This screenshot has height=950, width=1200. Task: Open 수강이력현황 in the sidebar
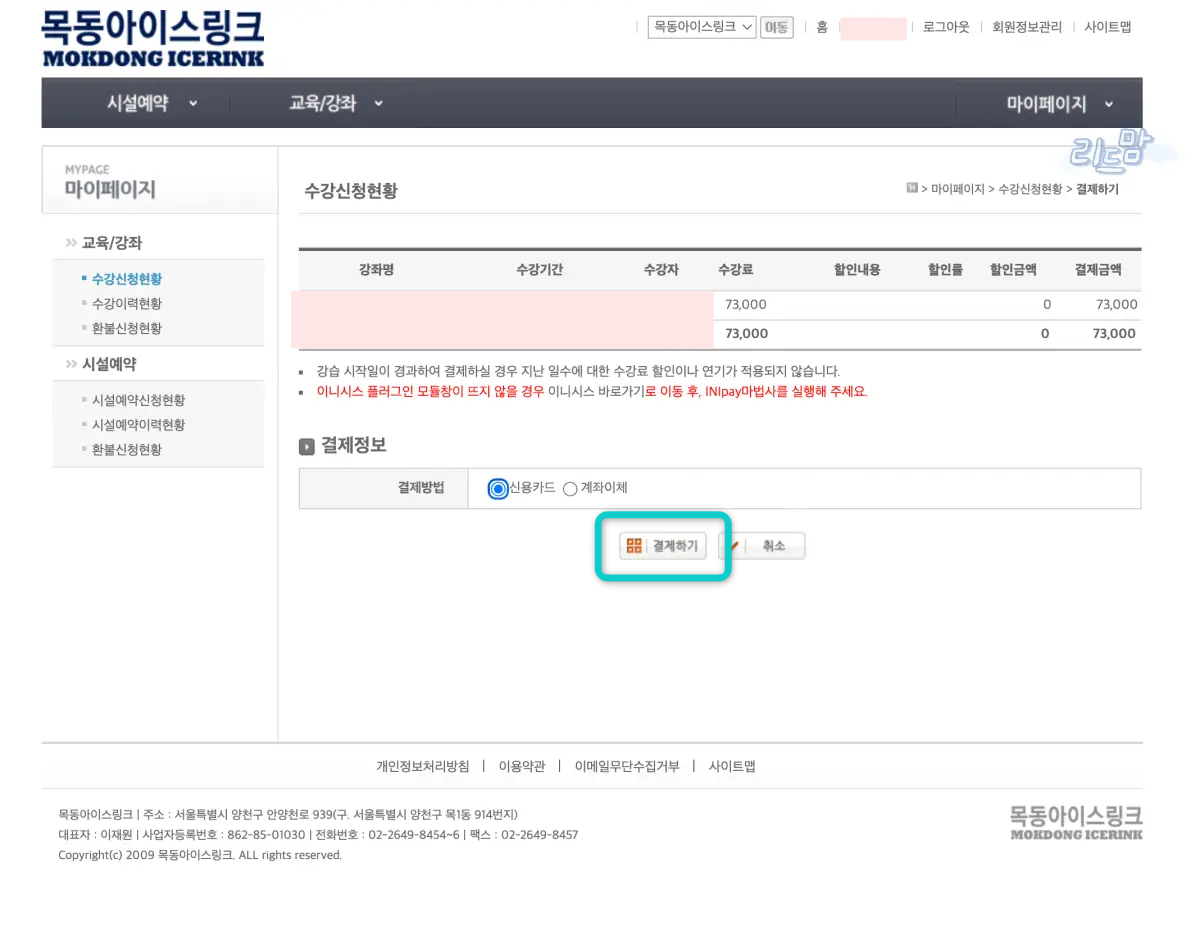tap(127, 304)
